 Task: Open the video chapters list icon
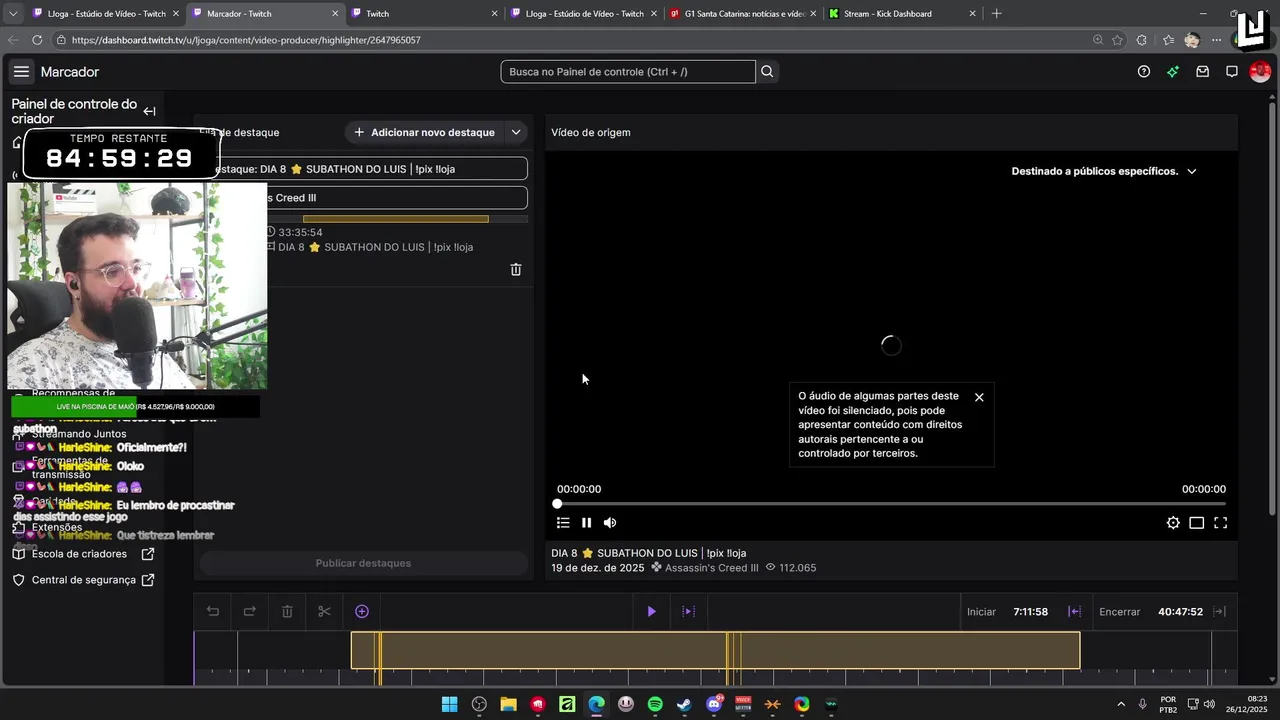click(563, 522)
